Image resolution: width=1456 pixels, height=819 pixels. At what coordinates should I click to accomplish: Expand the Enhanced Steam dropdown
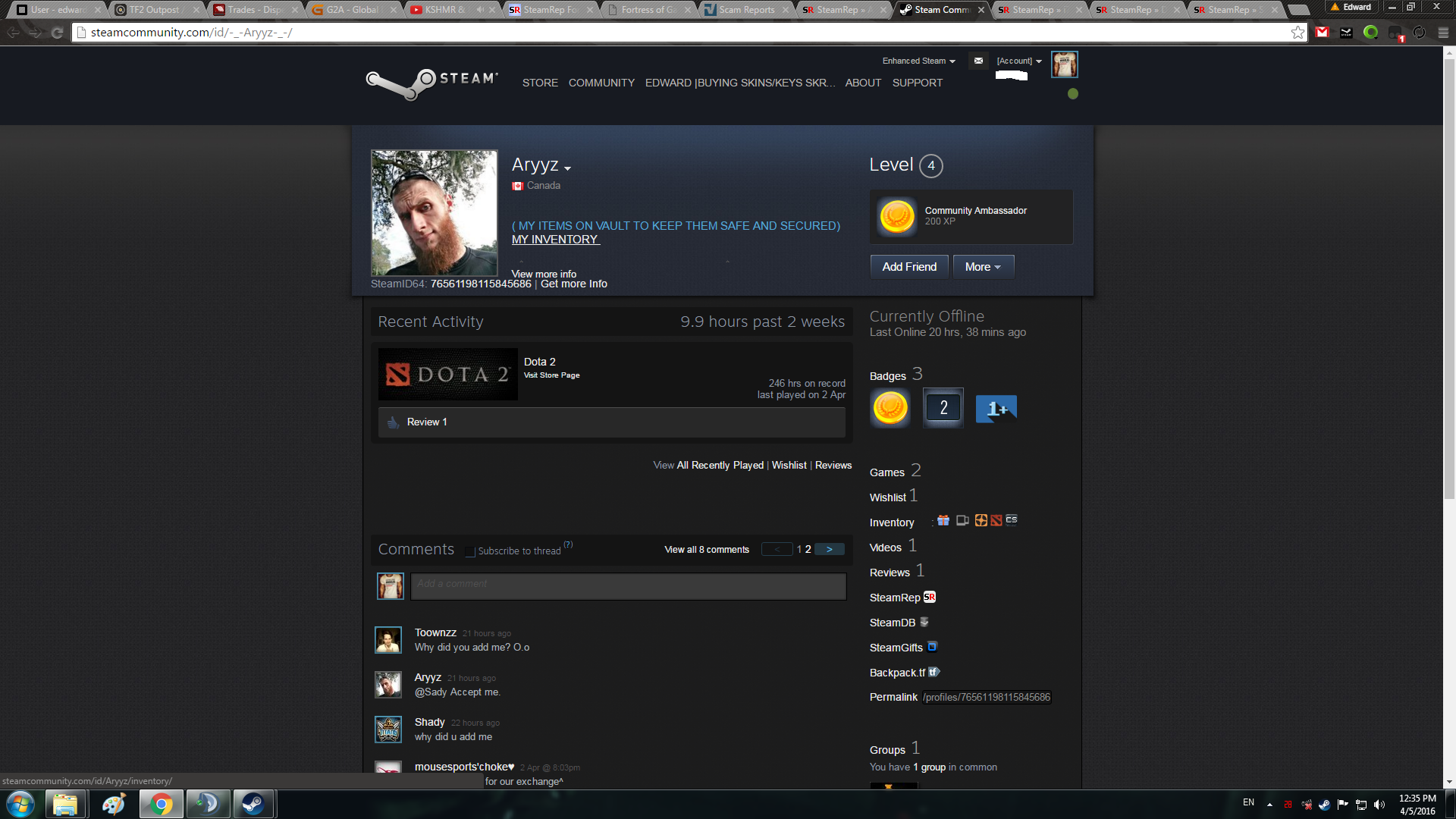(x=918, y=61)
